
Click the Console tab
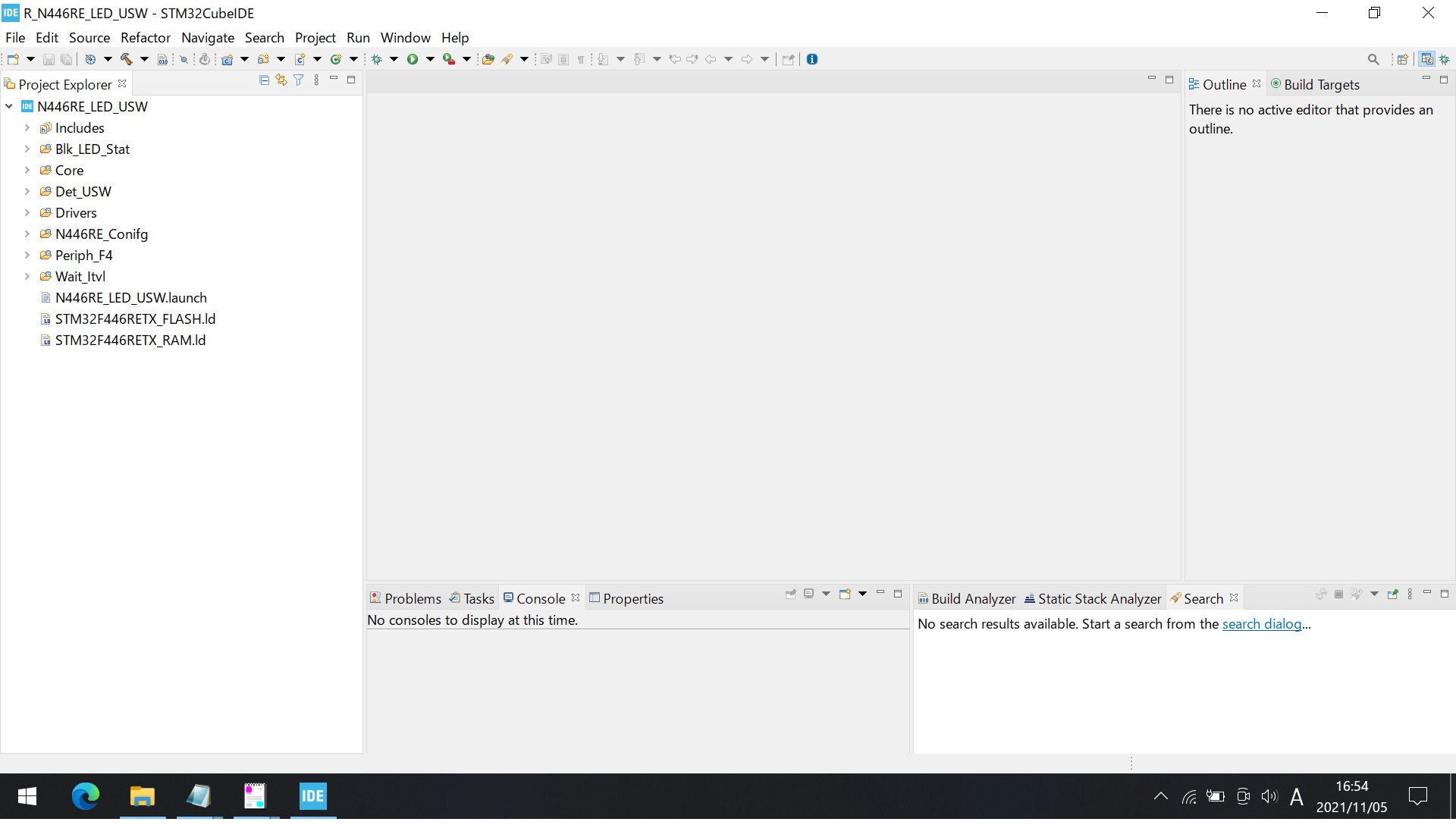pos(540,598)
